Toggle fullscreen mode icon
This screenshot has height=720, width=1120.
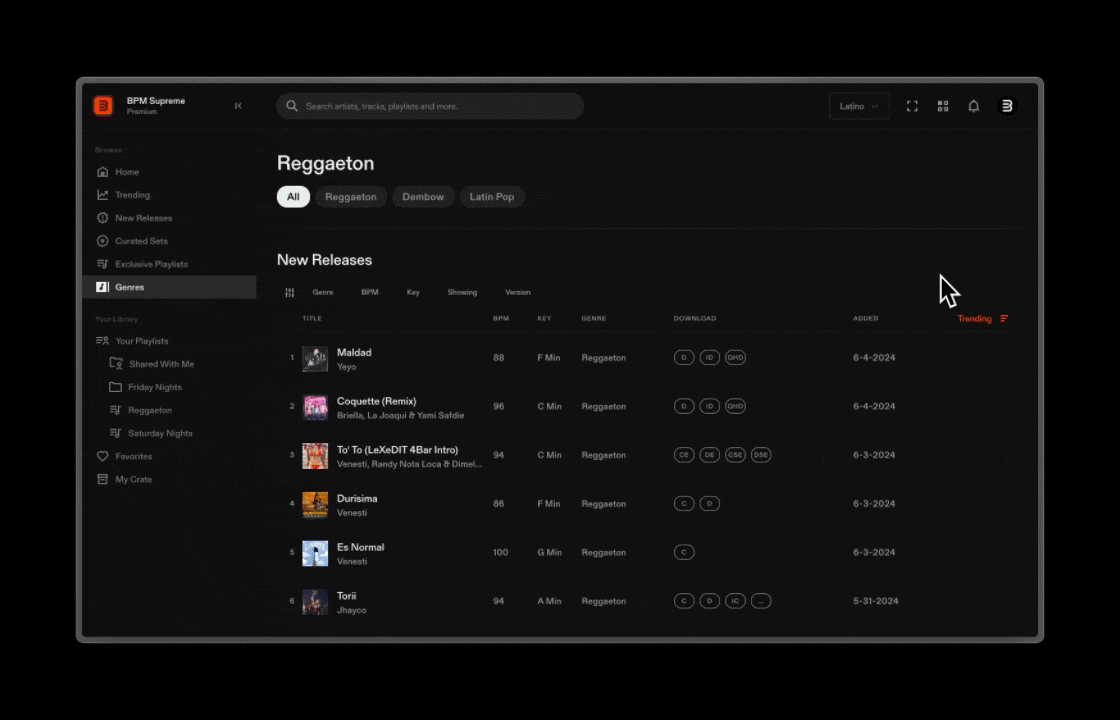coord(912,106)
